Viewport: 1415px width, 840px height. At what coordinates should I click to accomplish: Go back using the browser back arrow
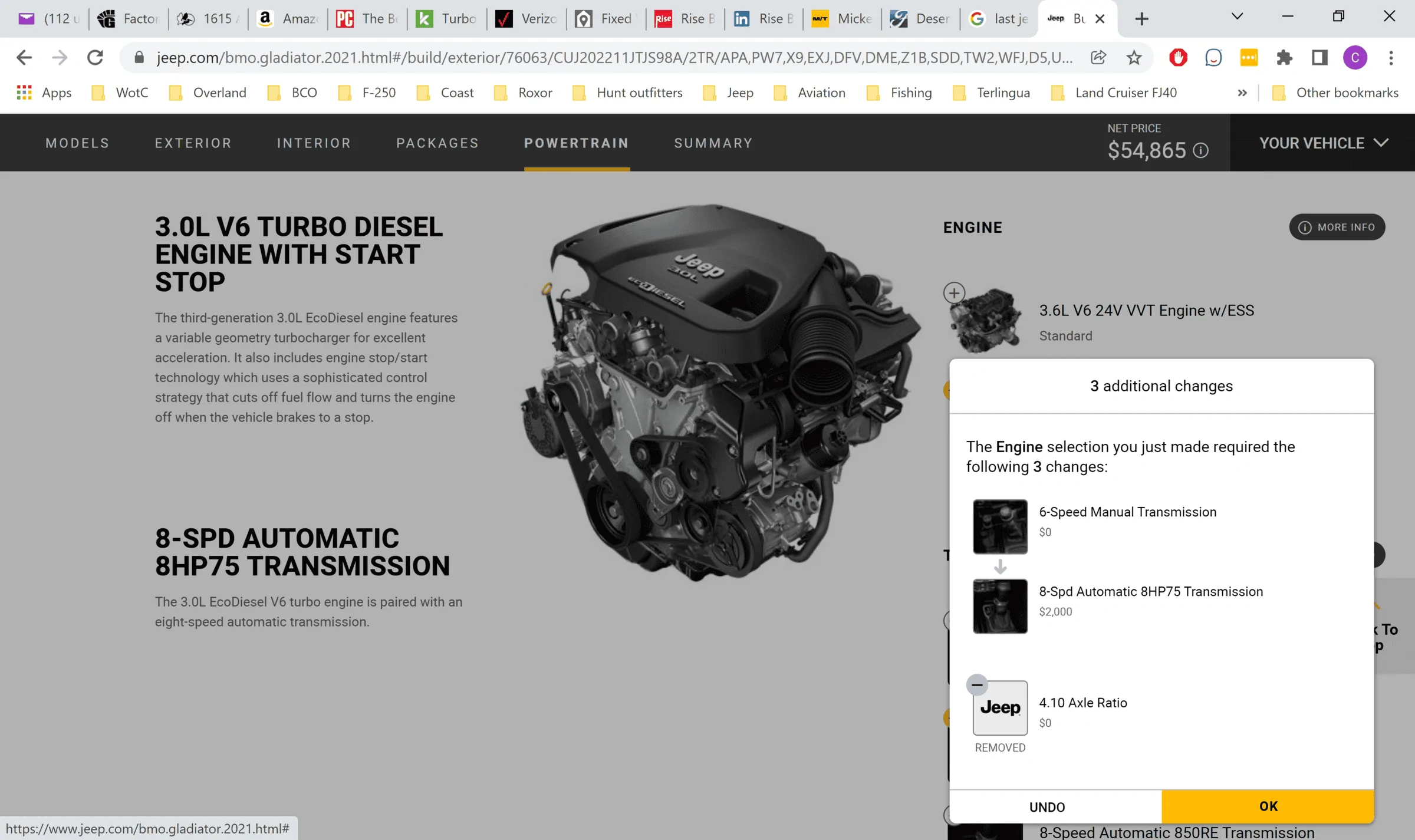pos(24,57)
